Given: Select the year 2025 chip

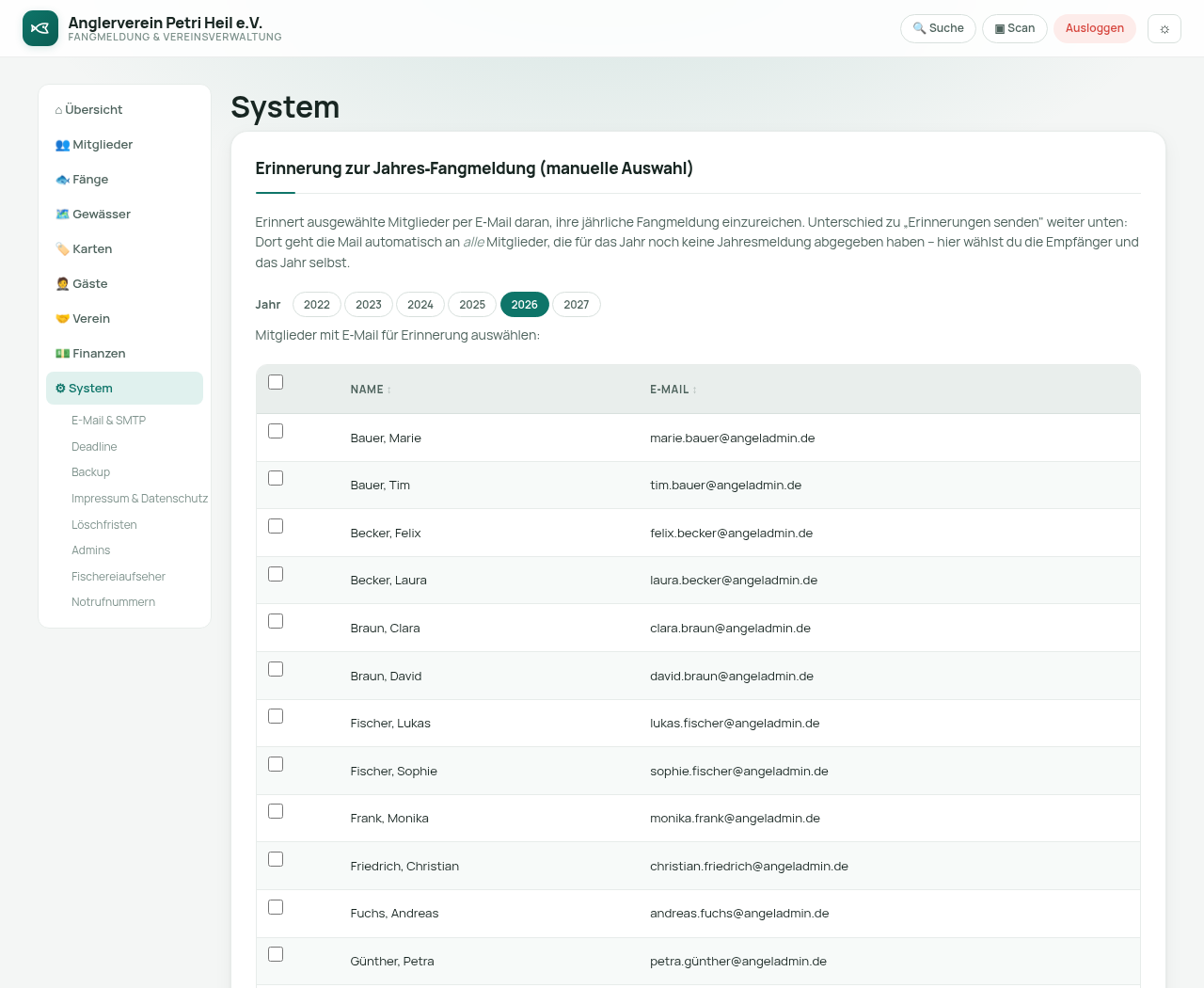Looking at the screenshot, I should (x=472, y=305).
